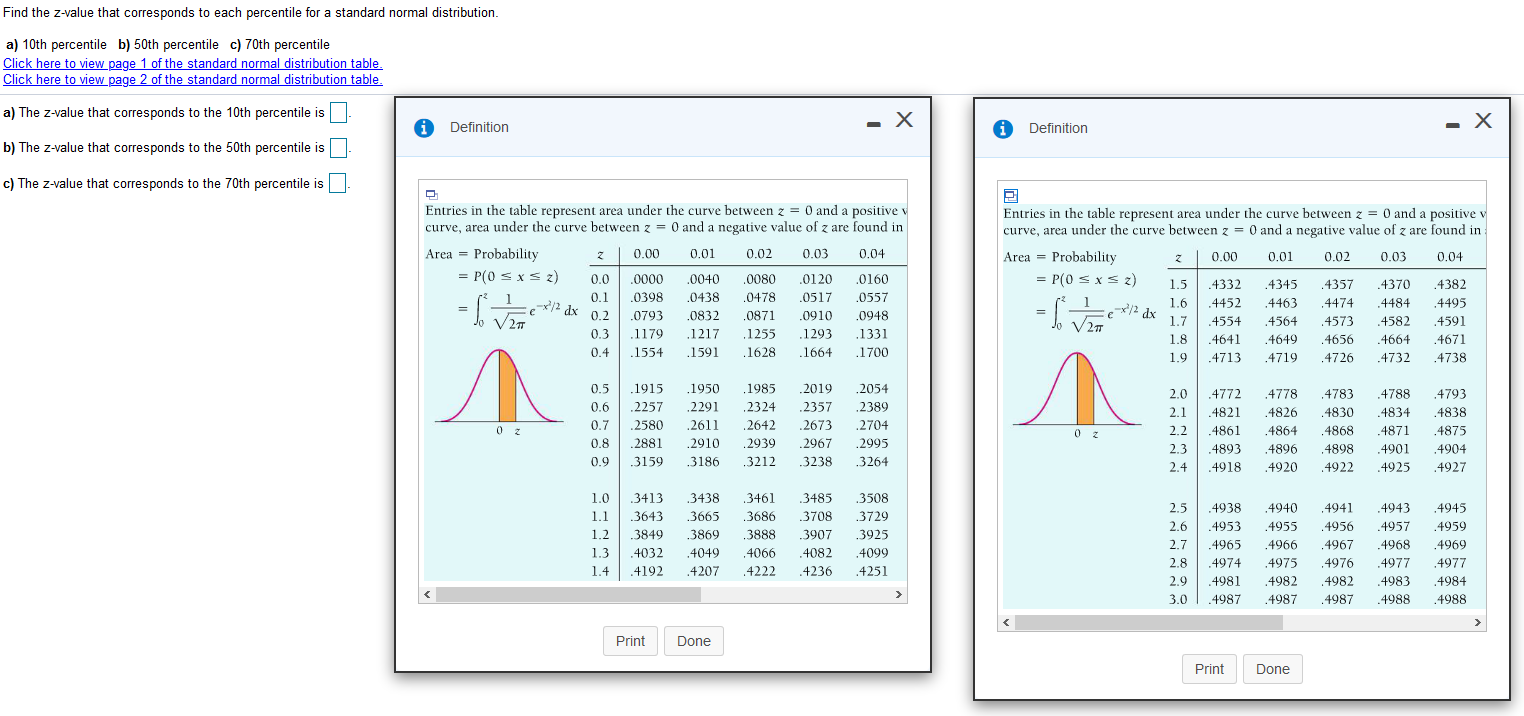This screenshot has height=716, width=1524.
Task: Click the info icon on left Definition window
Action: (424, 127)
